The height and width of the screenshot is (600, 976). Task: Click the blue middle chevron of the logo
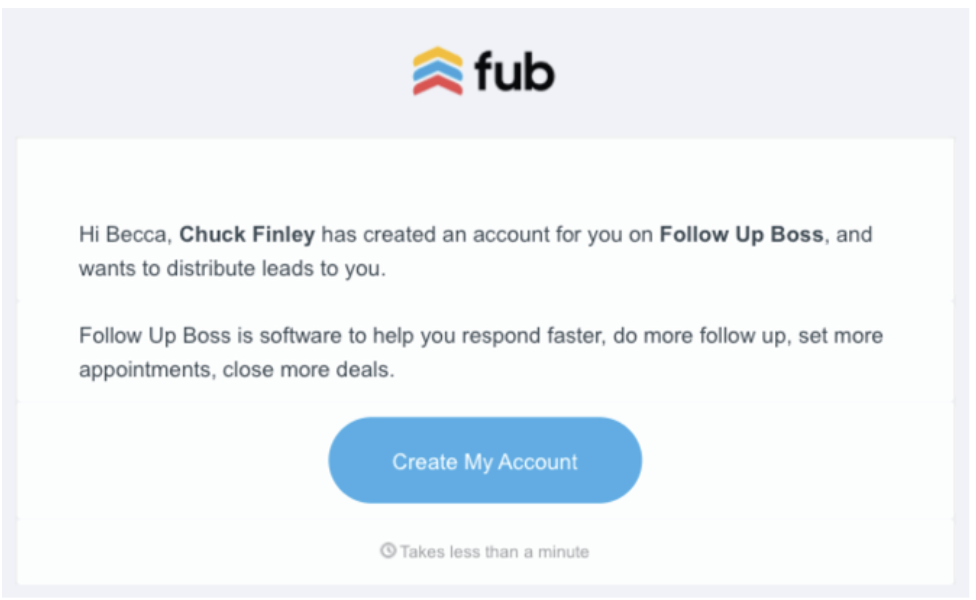tap(438, 72)
